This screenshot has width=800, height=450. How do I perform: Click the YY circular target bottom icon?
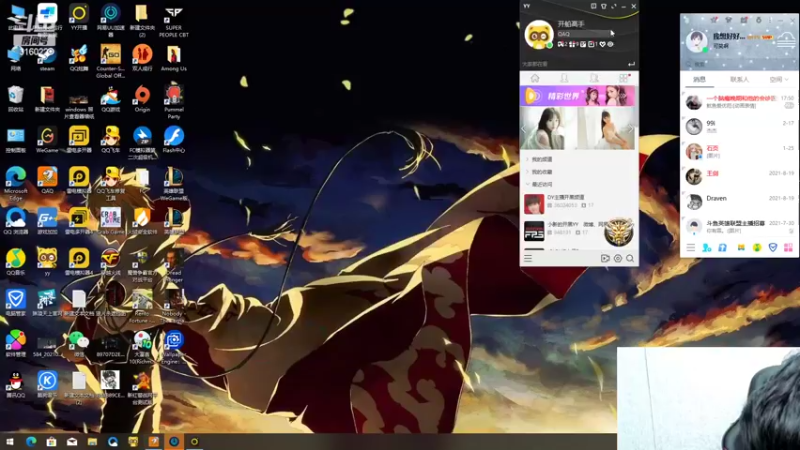[x=618, y=258]
